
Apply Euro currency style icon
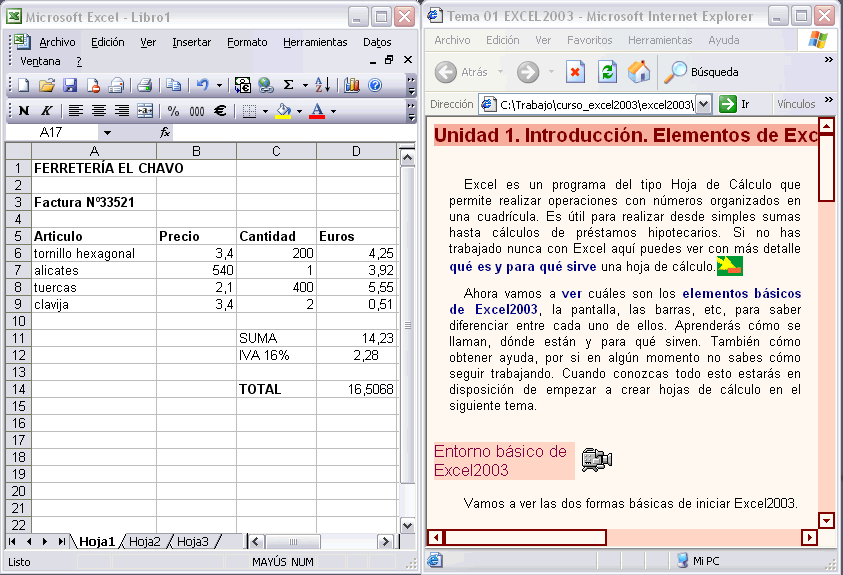click(x=219, y=111)
